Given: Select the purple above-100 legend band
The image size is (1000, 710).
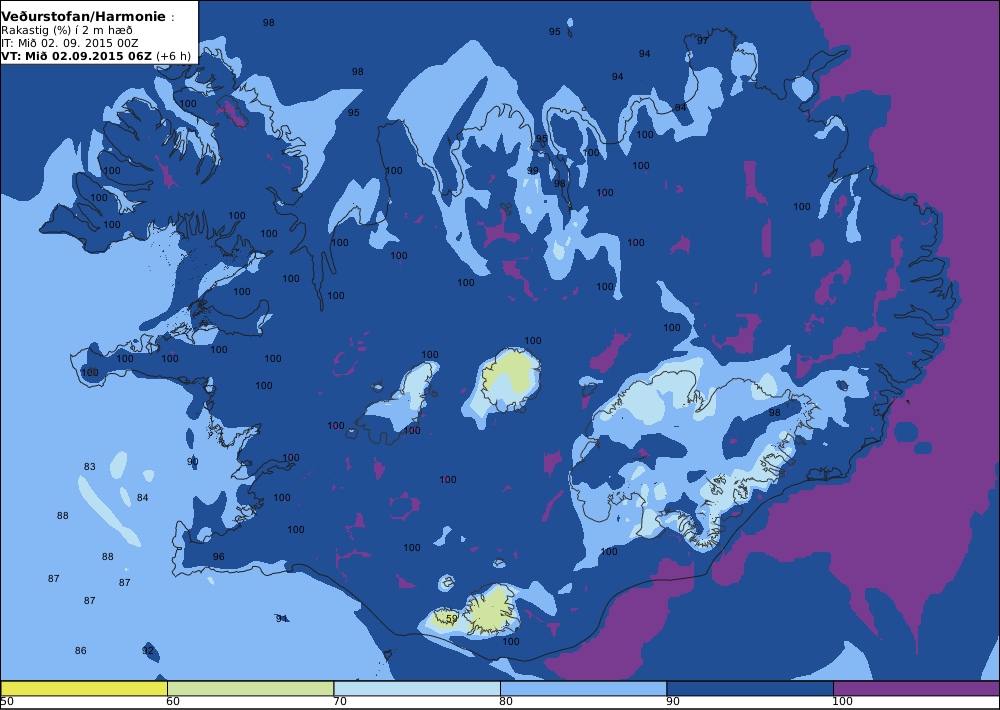Looking at the screenshot, I should [x=916, y=688].
